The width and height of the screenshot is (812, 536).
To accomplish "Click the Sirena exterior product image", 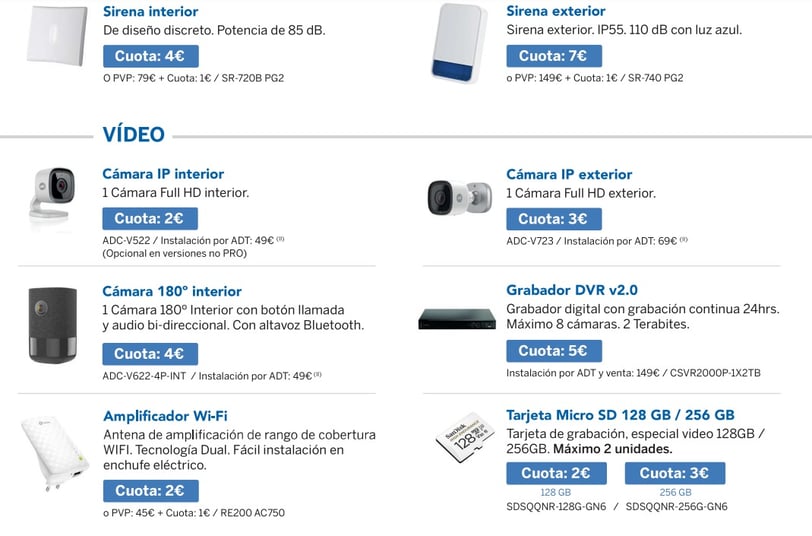I will click(x=459, y=42).
